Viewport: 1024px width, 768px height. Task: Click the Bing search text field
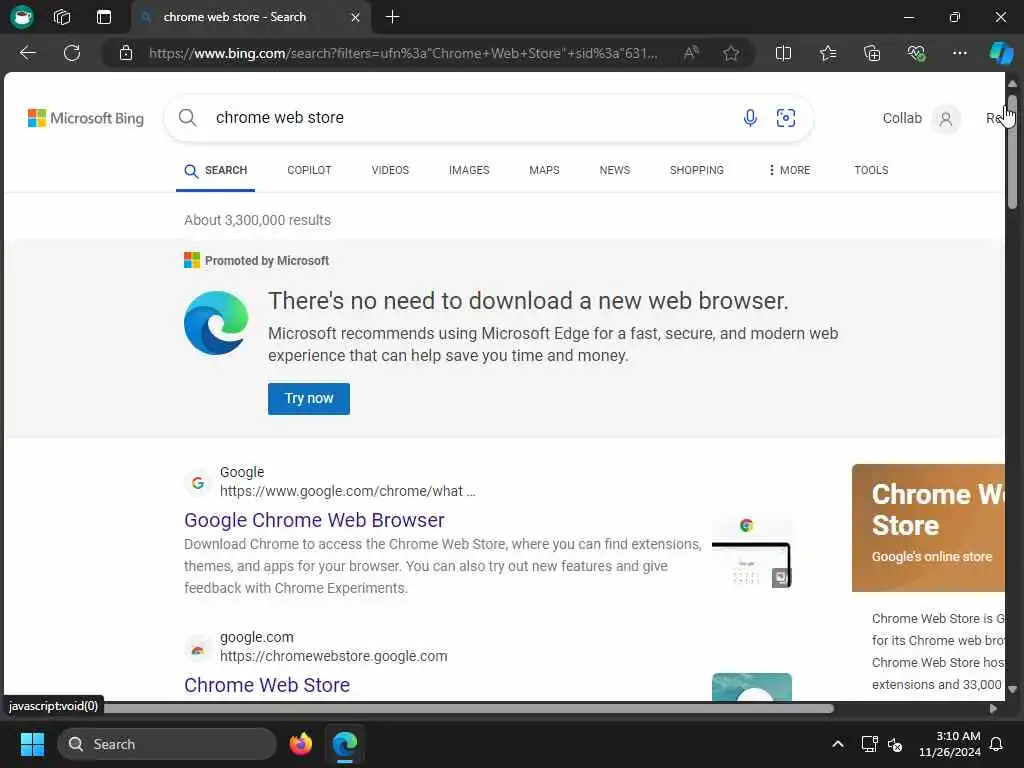tap(470, 118)
